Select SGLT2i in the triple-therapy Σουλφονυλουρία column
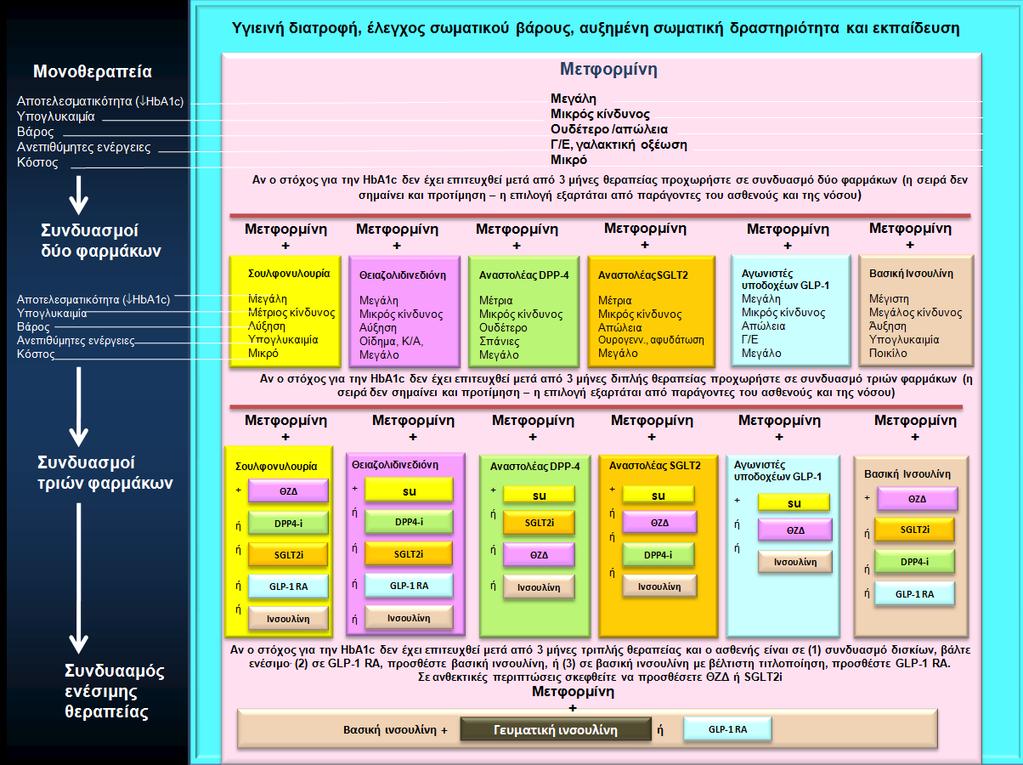Image resolution: width=1023 pixels, height=765 pixels. coord(288,555)
